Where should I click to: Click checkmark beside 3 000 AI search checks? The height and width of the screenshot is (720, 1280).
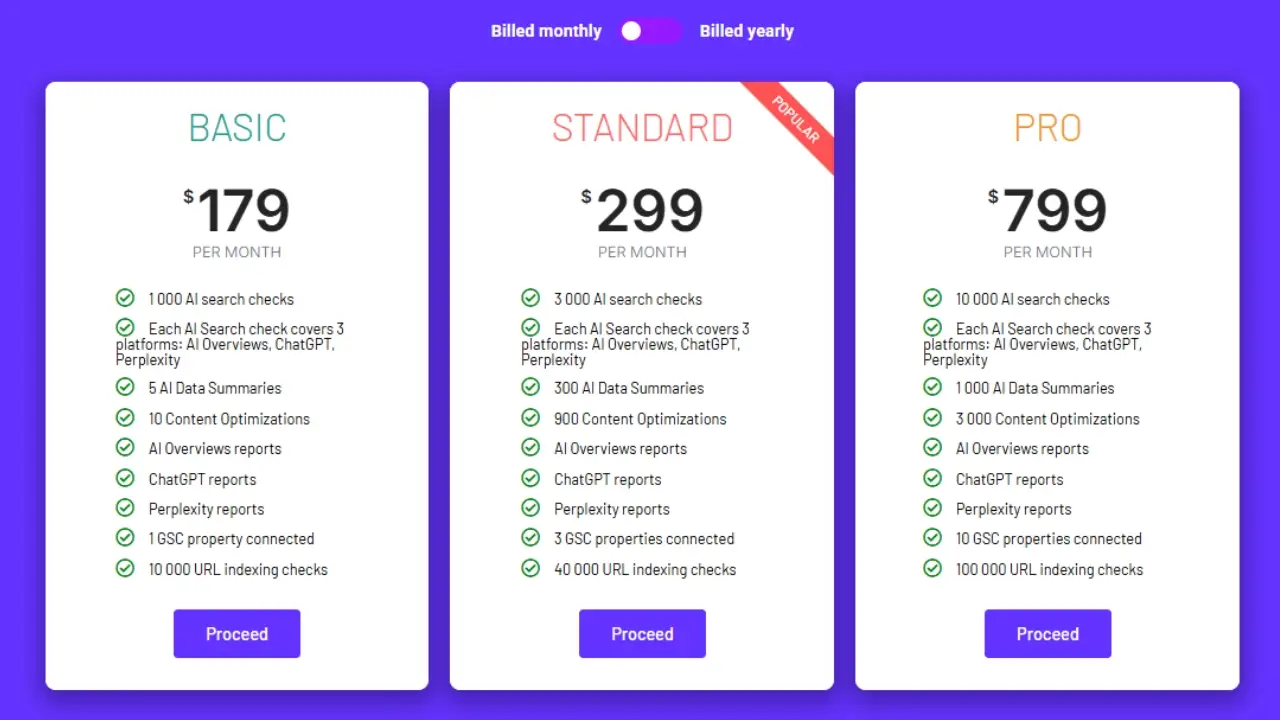coord(530,298)
